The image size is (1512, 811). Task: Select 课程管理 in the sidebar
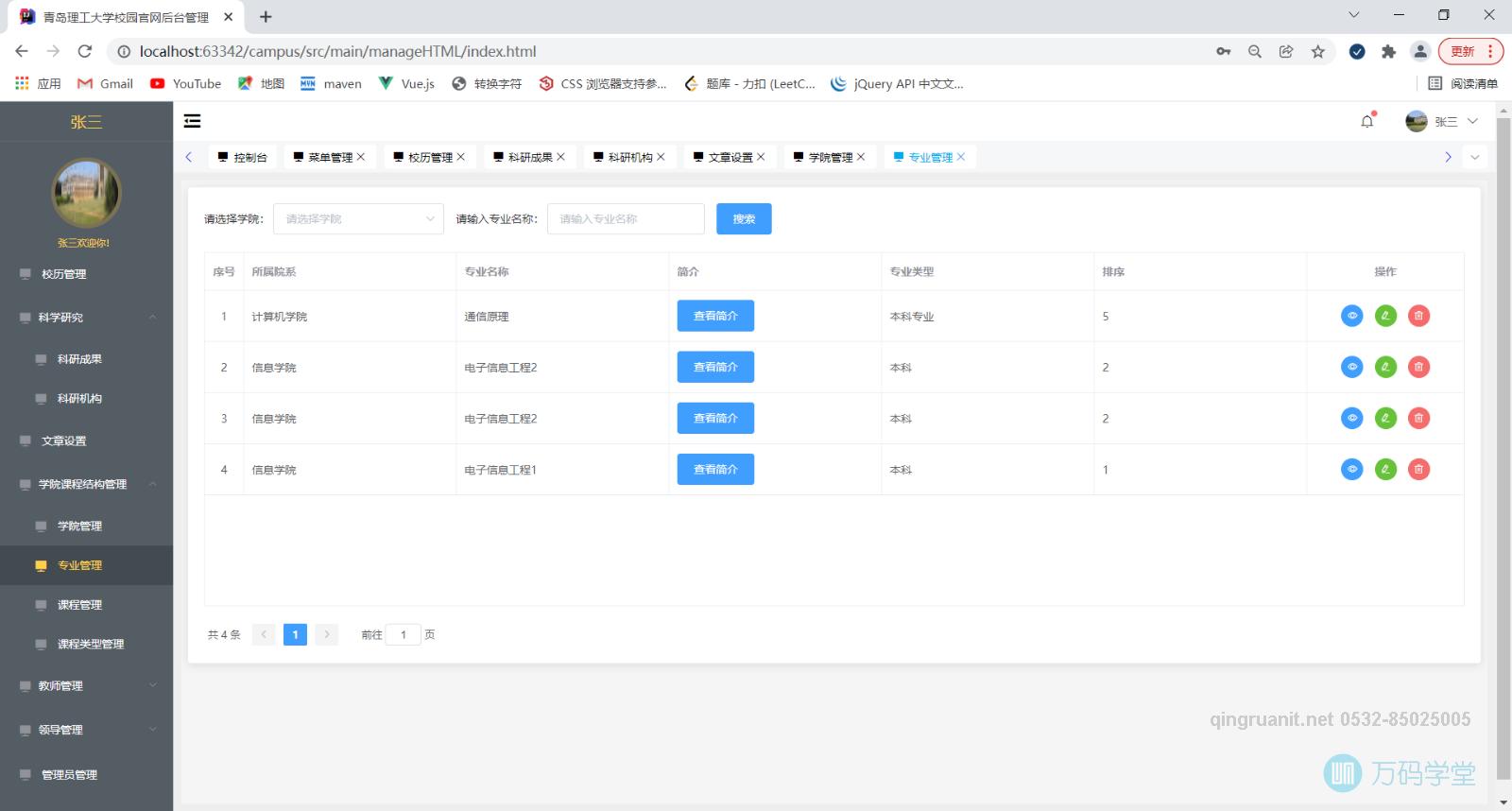79,605
